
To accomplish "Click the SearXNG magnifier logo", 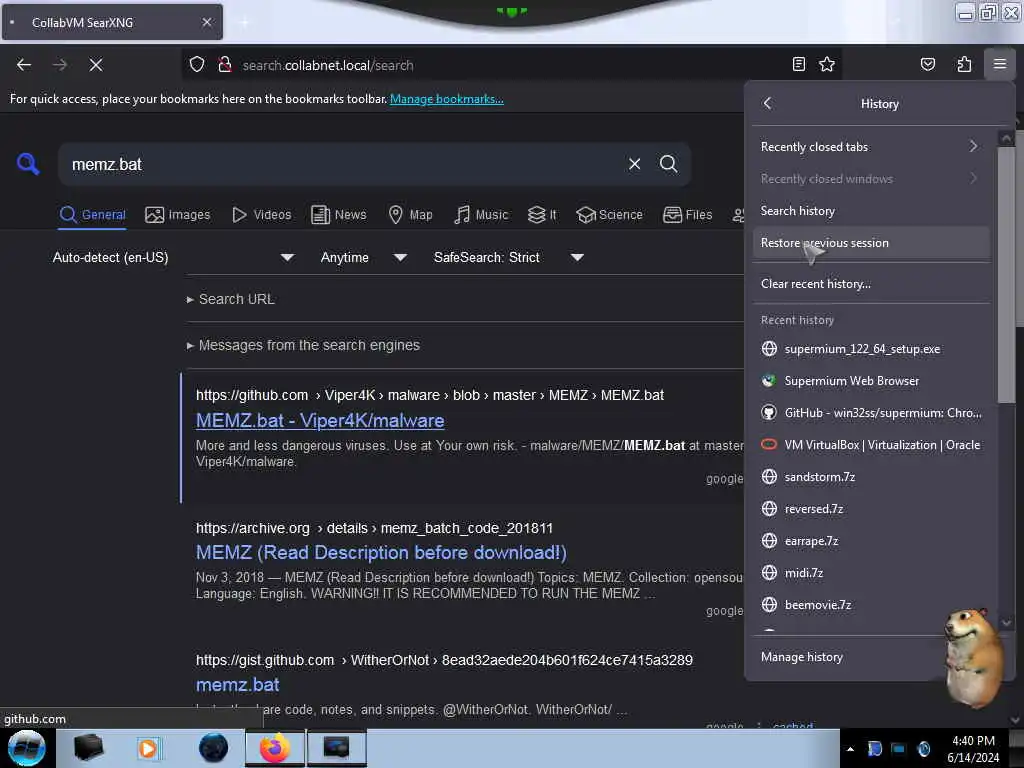I will click(x=27, y=163).
